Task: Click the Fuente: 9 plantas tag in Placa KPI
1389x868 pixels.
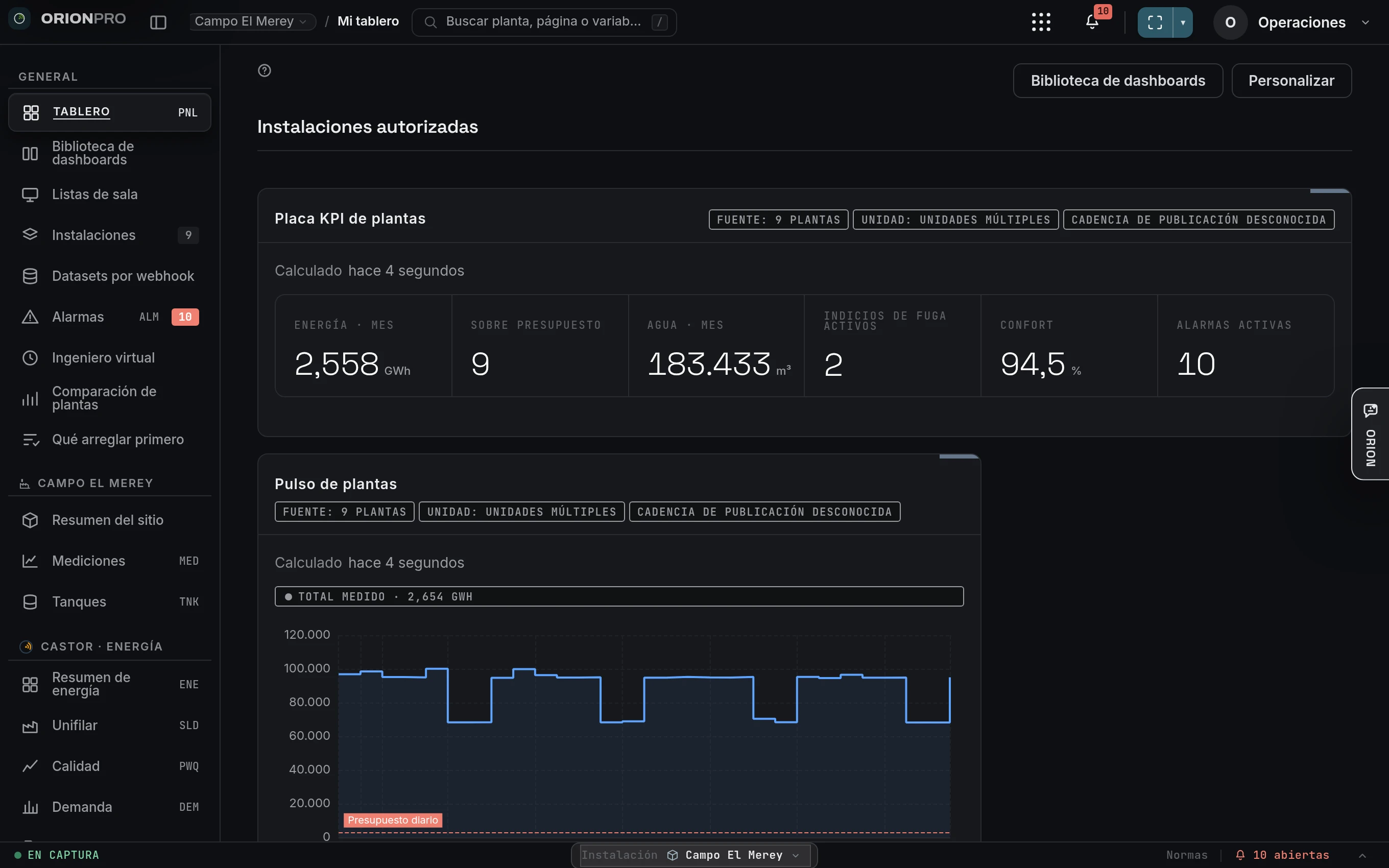Action: pyautogui.click(x=778, y=220)
